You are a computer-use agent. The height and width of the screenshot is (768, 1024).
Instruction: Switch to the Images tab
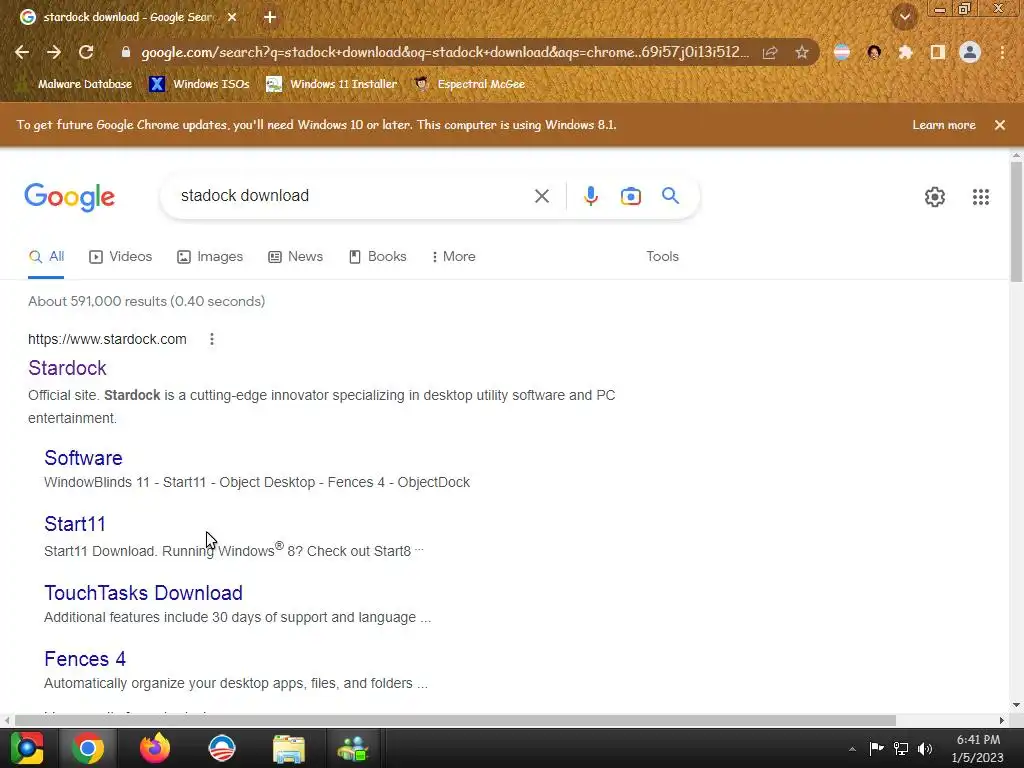tap(210, 257)
